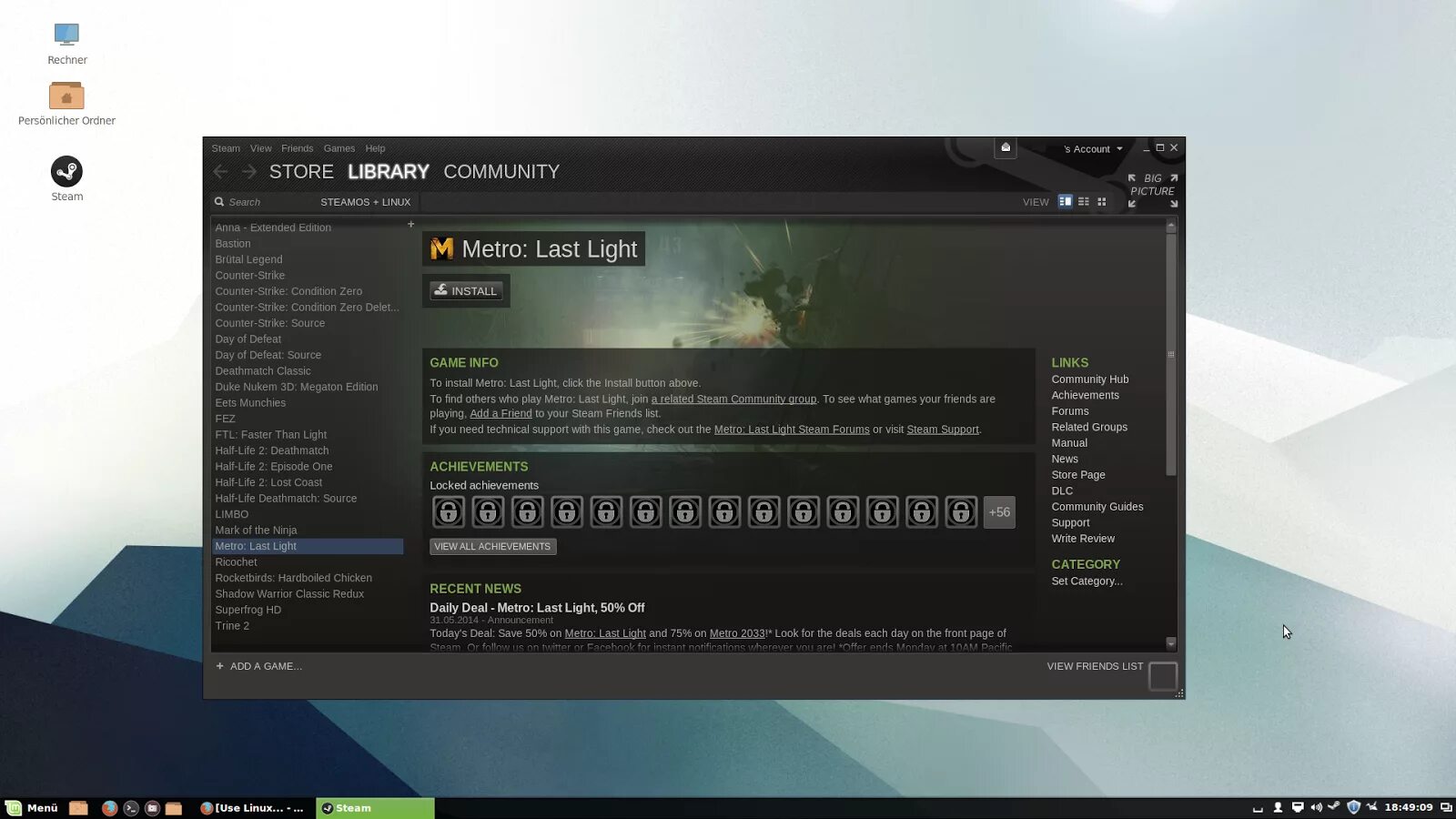Open the Metro 2033 link in news

738,633
